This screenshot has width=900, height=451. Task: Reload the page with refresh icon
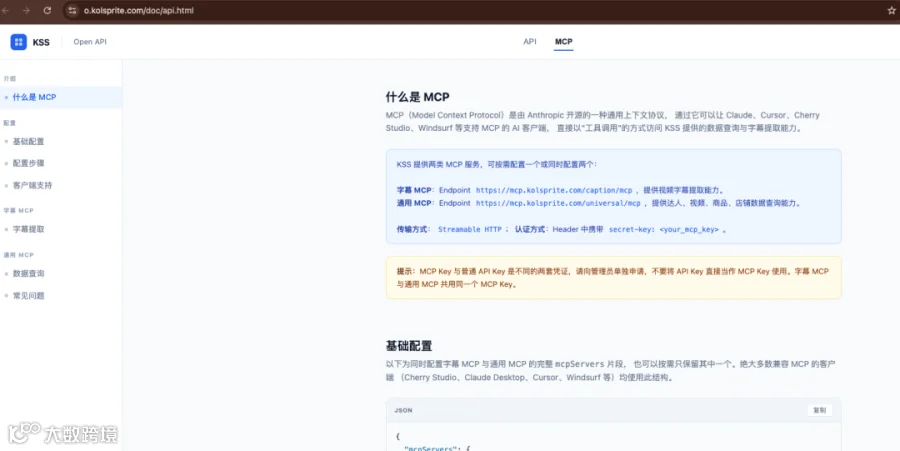47,10
